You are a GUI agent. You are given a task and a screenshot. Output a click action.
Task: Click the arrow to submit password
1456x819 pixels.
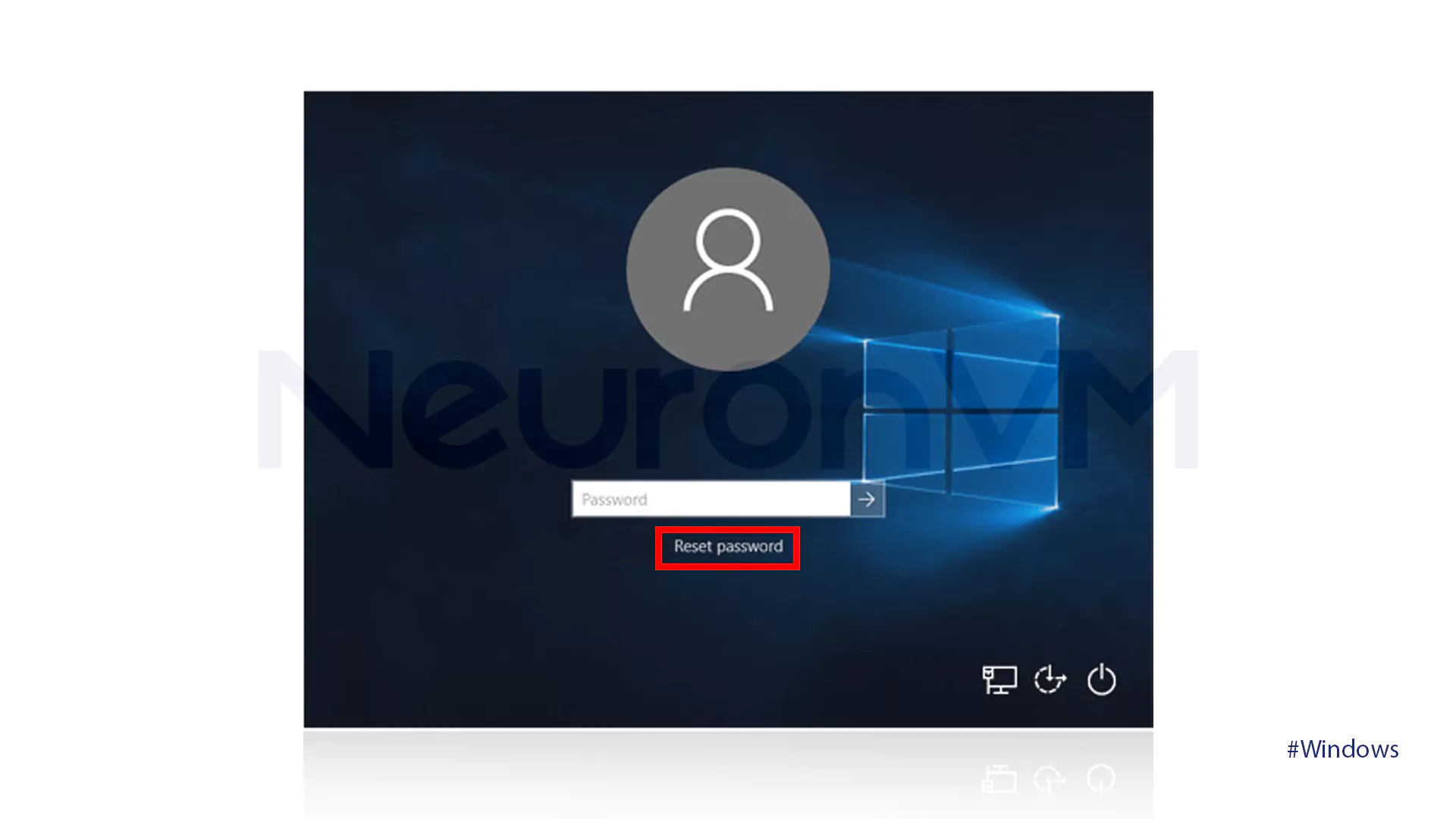coord(866,499)
